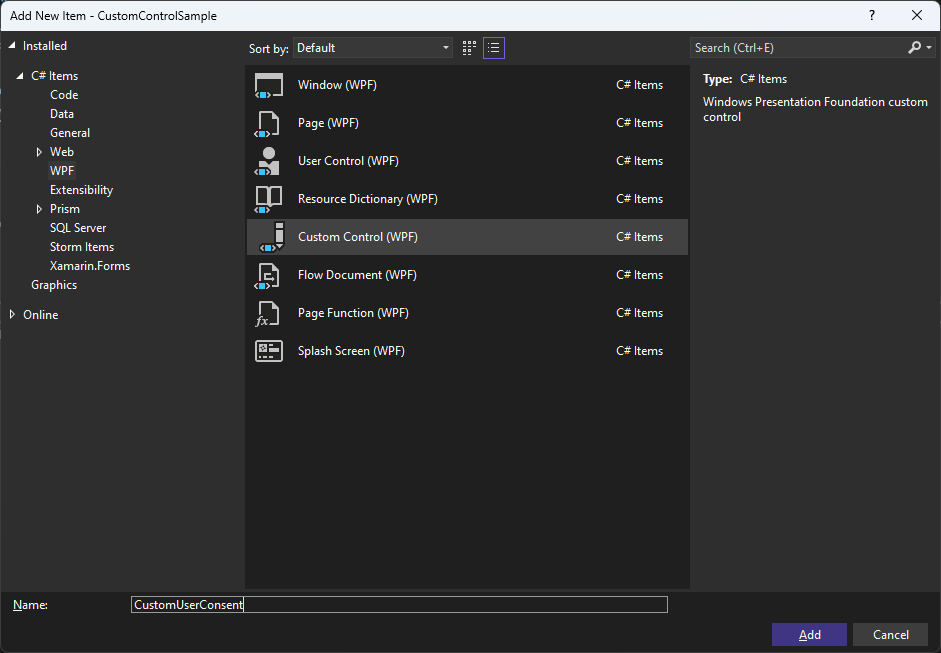Expand the Prism tree node
The image size is (941, 653).
pyautogui.click(x=39, y=209)
